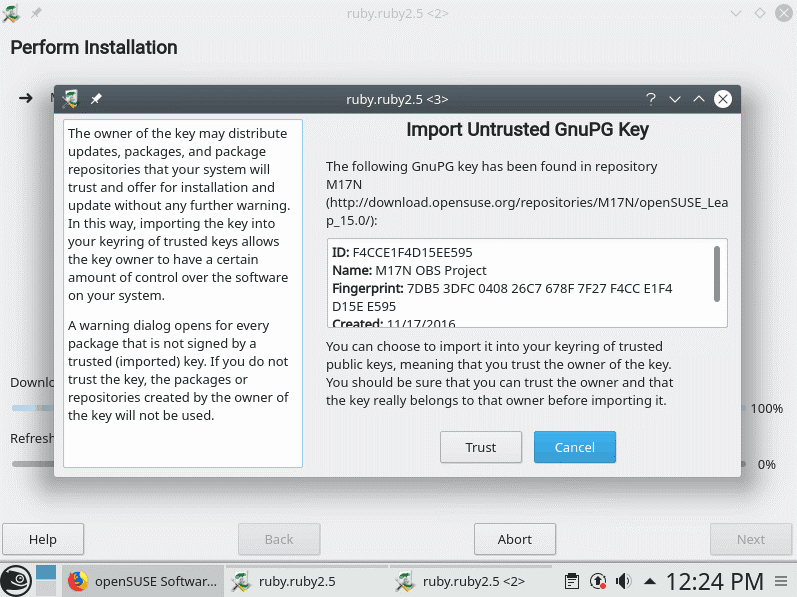Click the repository URL text
Screen dimensions: 797x597
tap(527, 211)
